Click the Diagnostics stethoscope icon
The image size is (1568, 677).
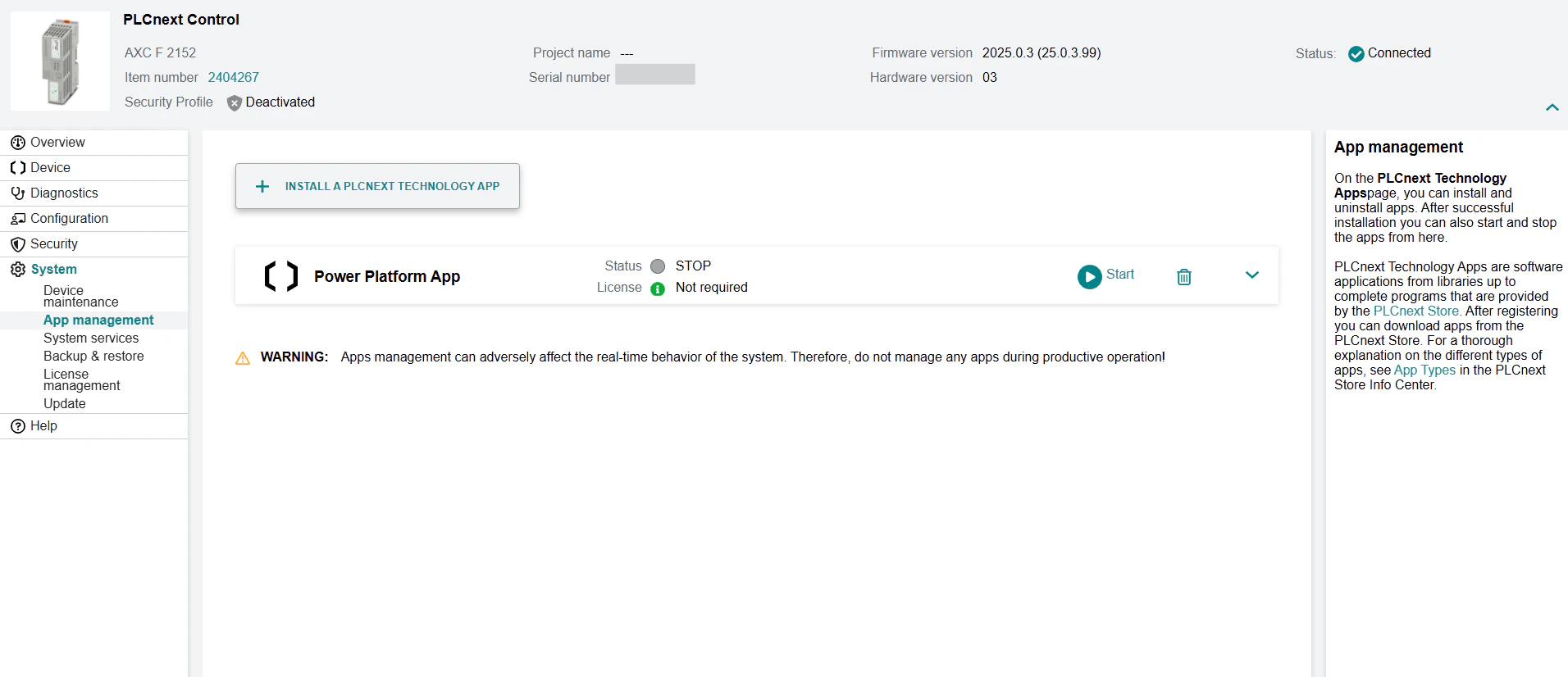18,193
